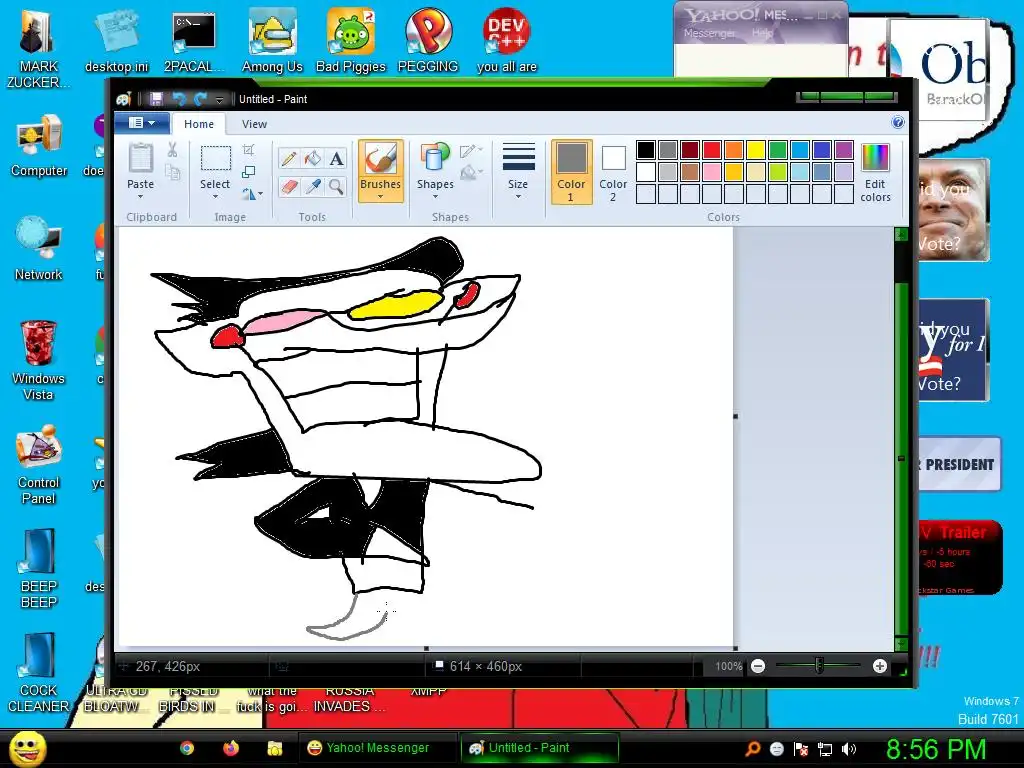Select the Computer desktop icon
Image resolution: width=1024 pixels, height=768 pixels.
(39, 146)
